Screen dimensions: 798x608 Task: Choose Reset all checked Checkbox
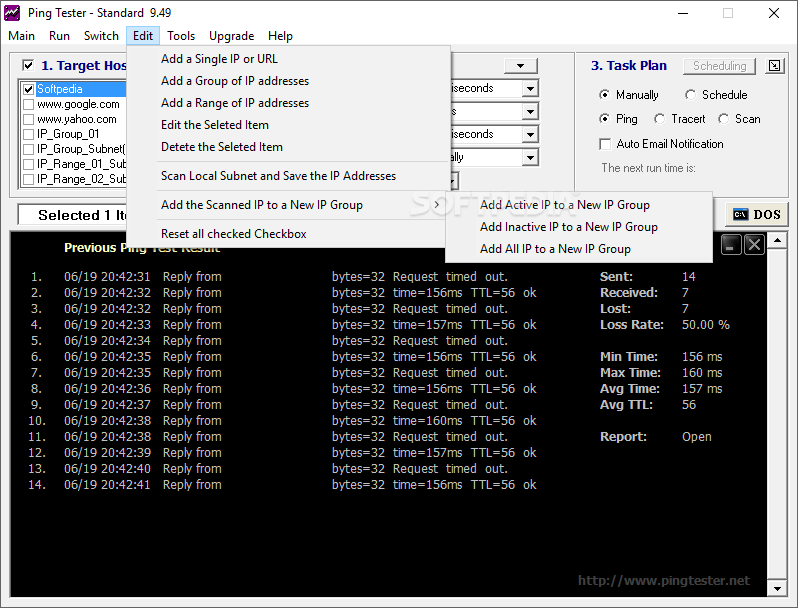point(288,234)
